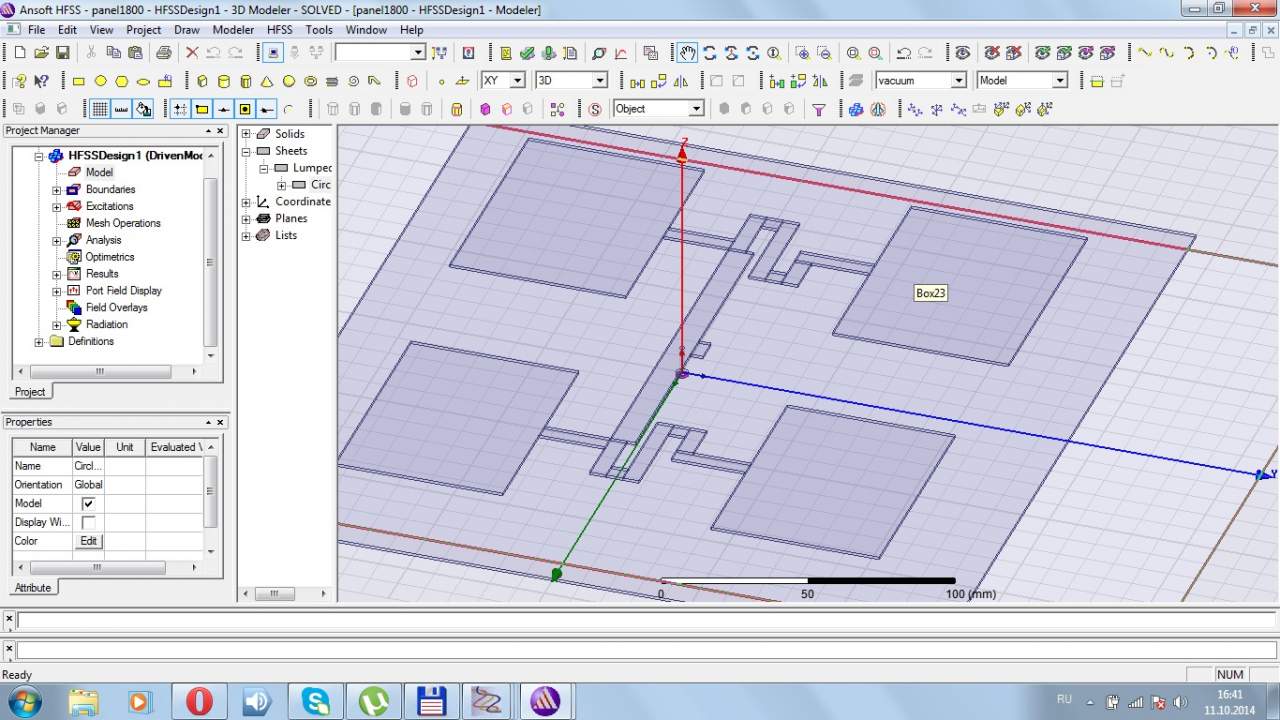Toggle the Model checkbox in Properties
Viewport: 1280px width, 720px height.
pos(88,504)
